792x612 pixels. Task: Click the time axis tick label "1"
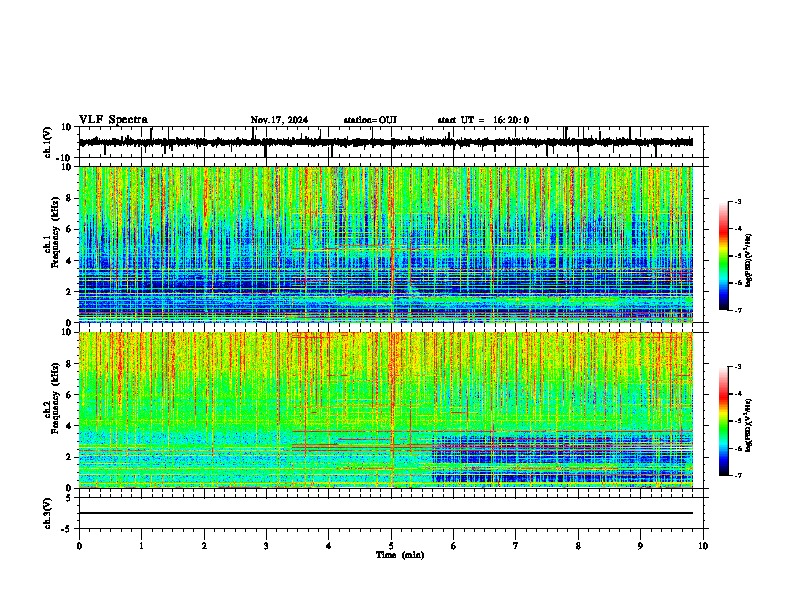[x=142, y=546]
